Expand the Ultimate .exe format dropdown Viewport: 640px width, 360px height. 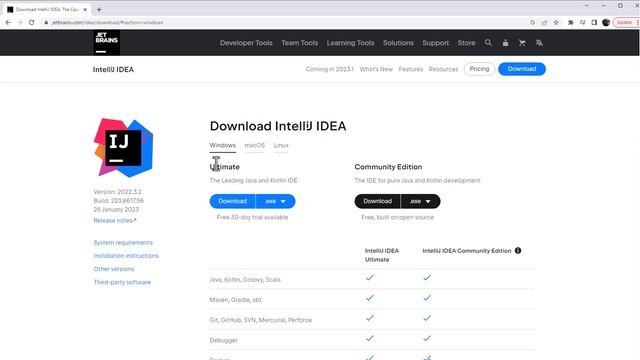pos(276,201)
